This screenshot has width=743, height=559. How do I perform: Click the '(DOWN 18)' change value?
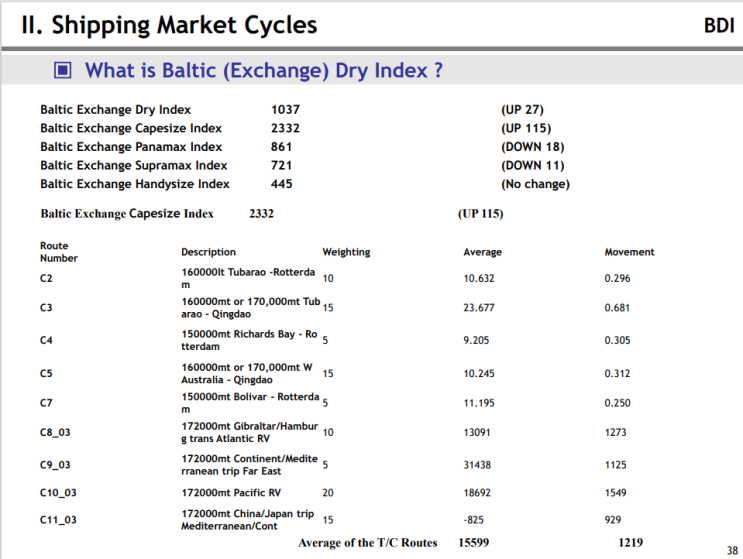pyautogui.click(x=532, y=147)
